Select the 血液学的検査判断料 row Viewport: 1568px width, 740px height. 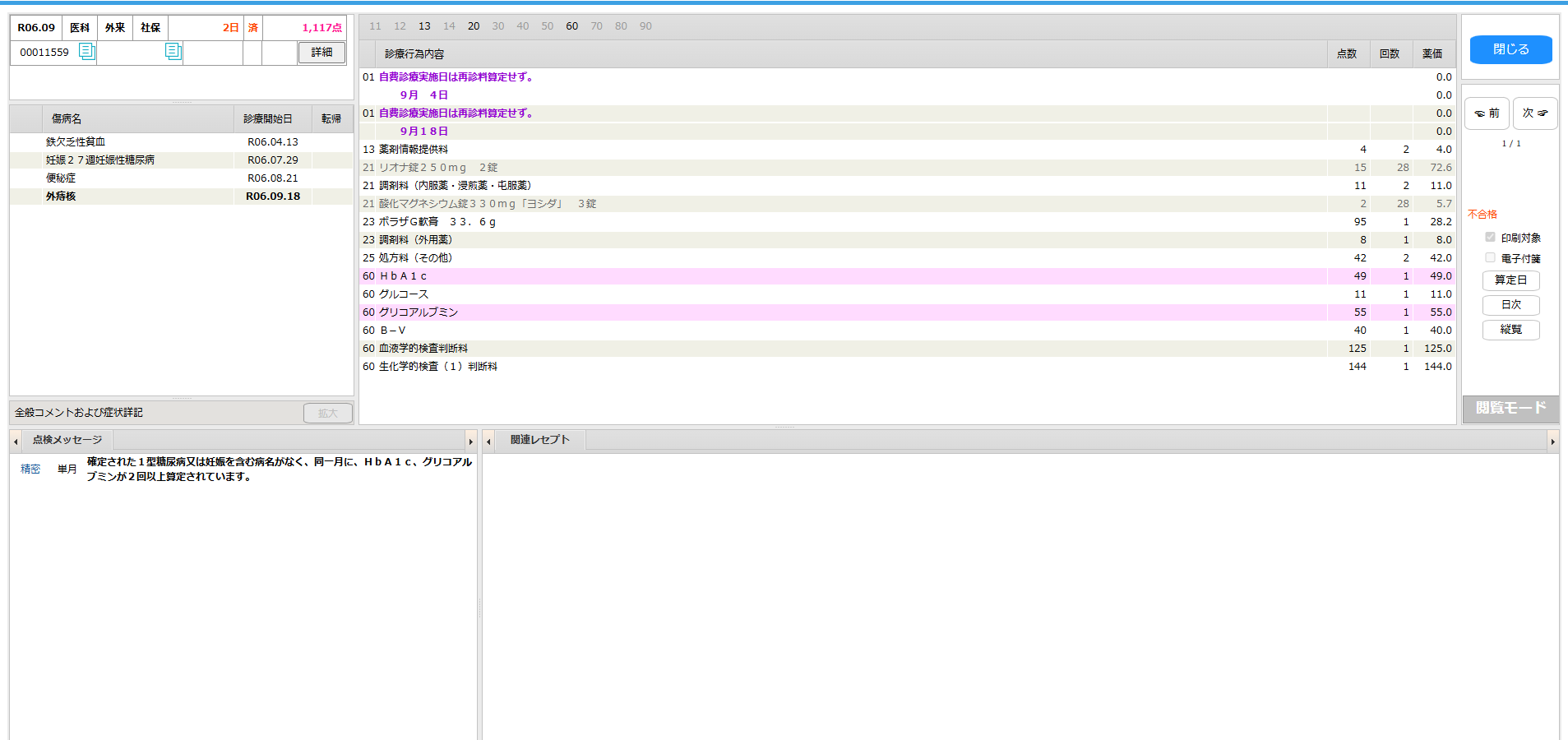pyautogui.click(x=908, y=349)
